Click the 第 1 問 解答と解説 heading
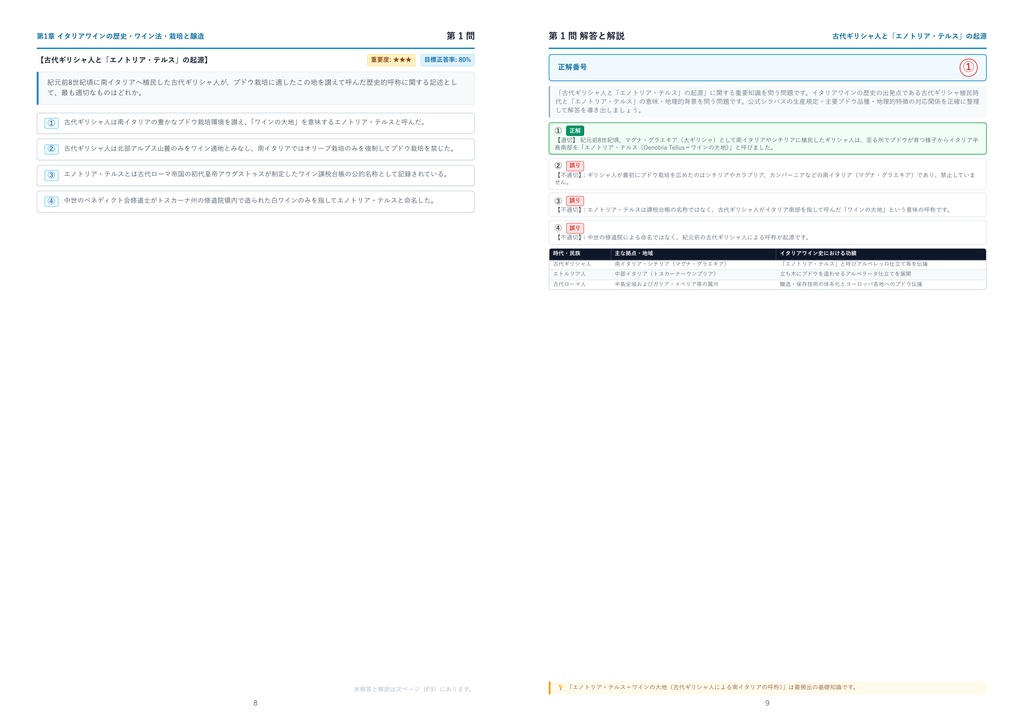This screenshot has height=724, width=1024. pyautogui.click(x=586, y=36)
